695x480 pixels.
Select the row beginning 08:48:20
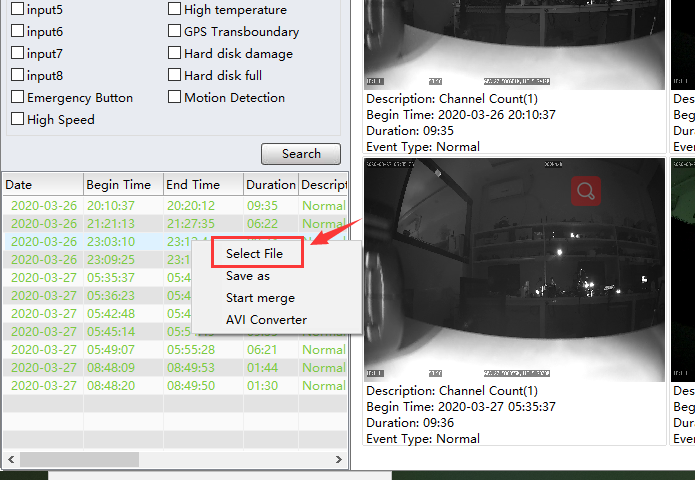(175, 386)
